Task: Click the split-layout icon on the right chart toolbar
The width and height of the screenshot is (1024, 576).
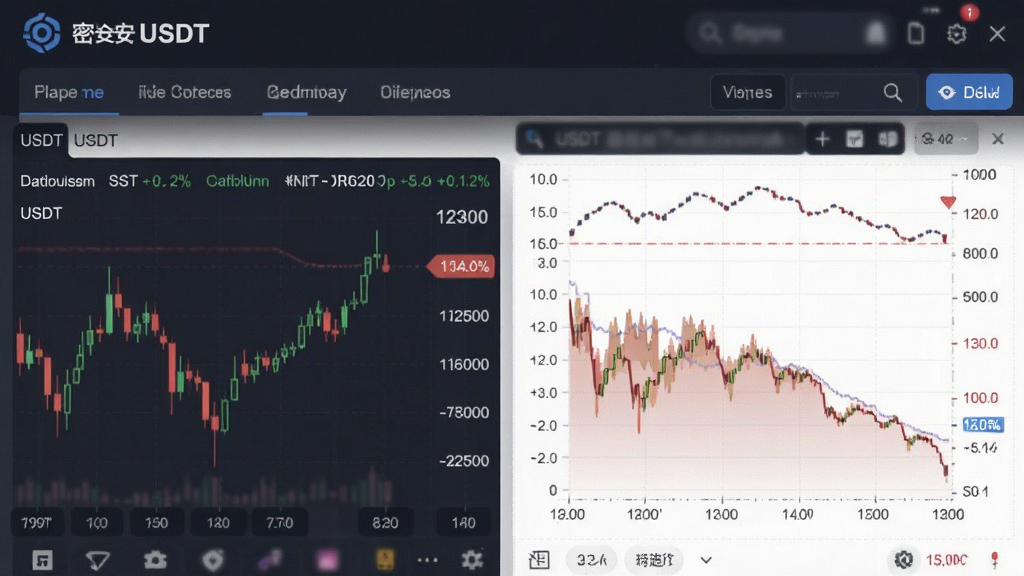Action: (888, 139)
